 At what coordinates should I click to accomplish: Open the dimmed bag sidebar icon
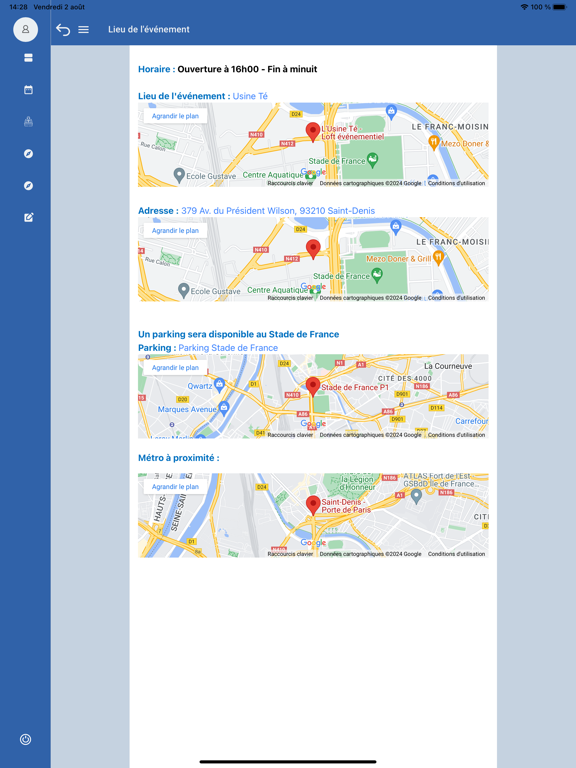pyautogui.click(x=28, y=121)
